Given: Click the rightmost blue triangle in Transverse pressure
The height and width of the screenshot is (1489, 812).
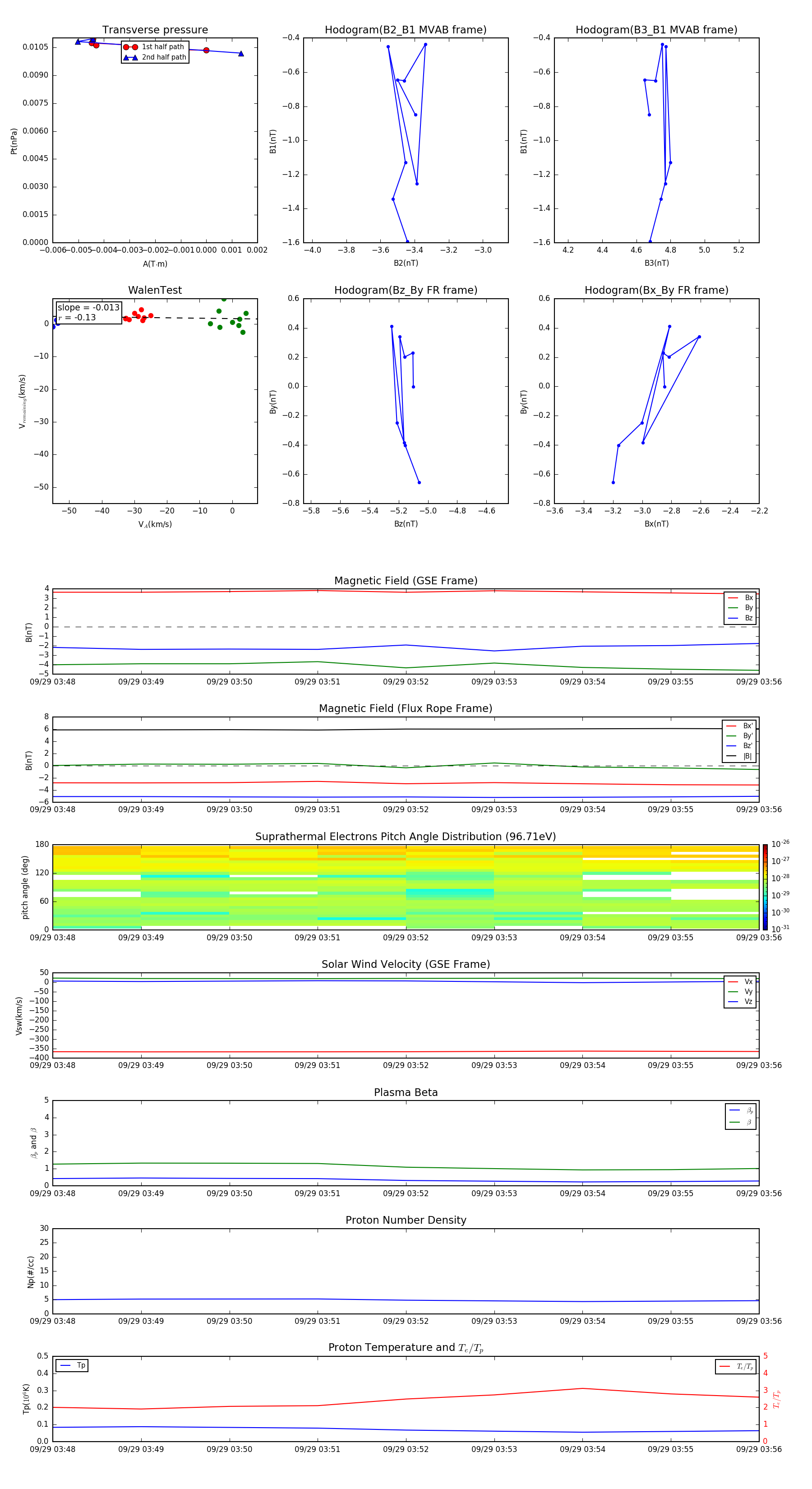Looking at the screenshot, I should pyautogui.click(x=241, y=54).
